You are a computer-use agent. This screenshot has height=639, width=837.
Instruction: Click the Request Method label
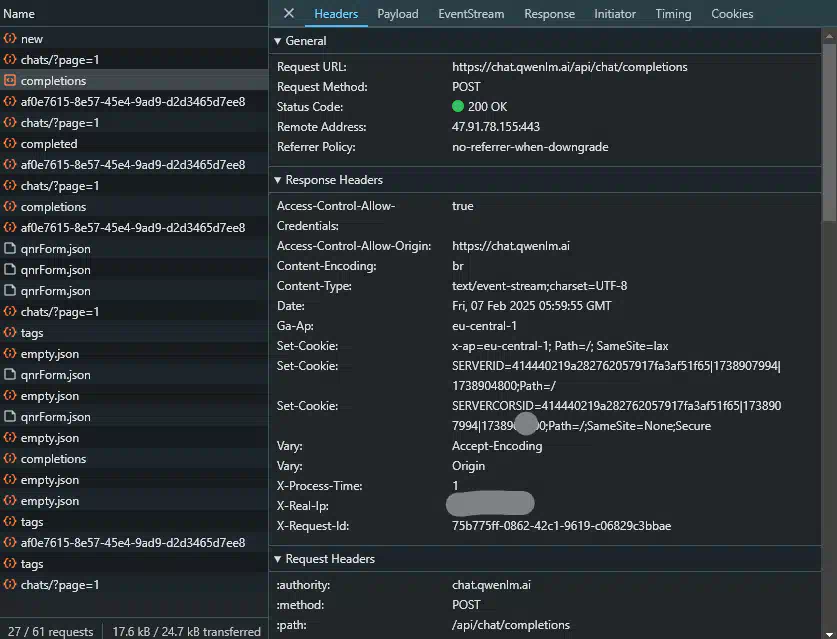322,86
